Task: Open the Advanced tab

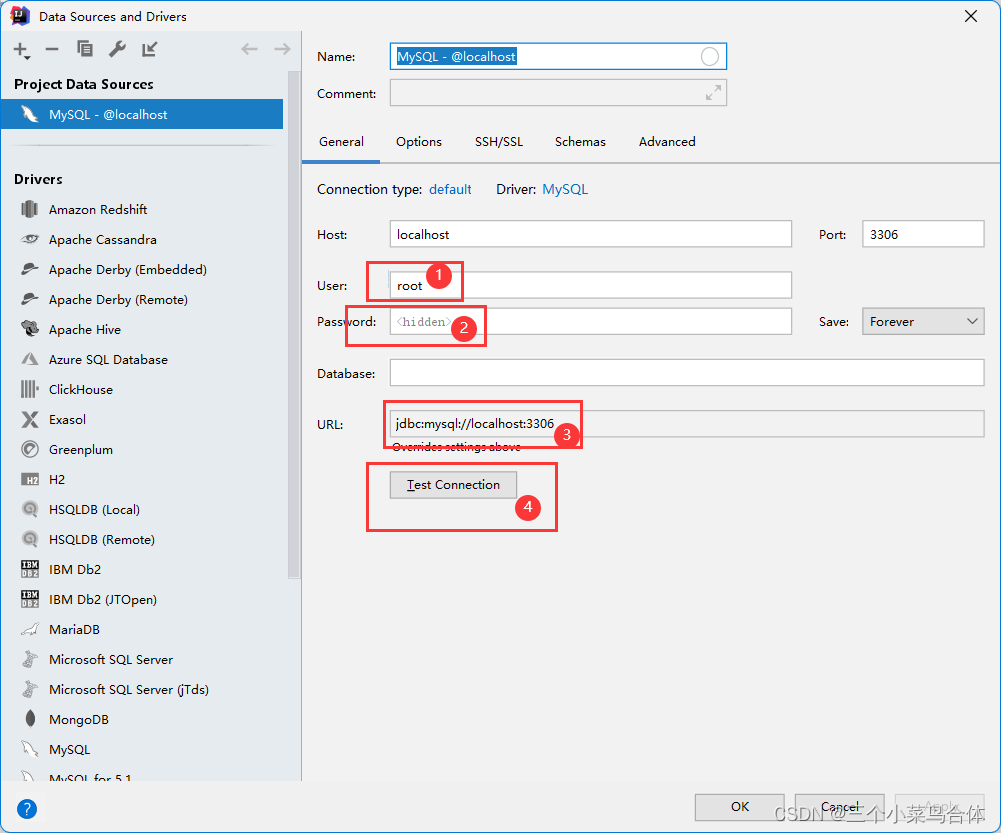Action: [x=667, y=142]
